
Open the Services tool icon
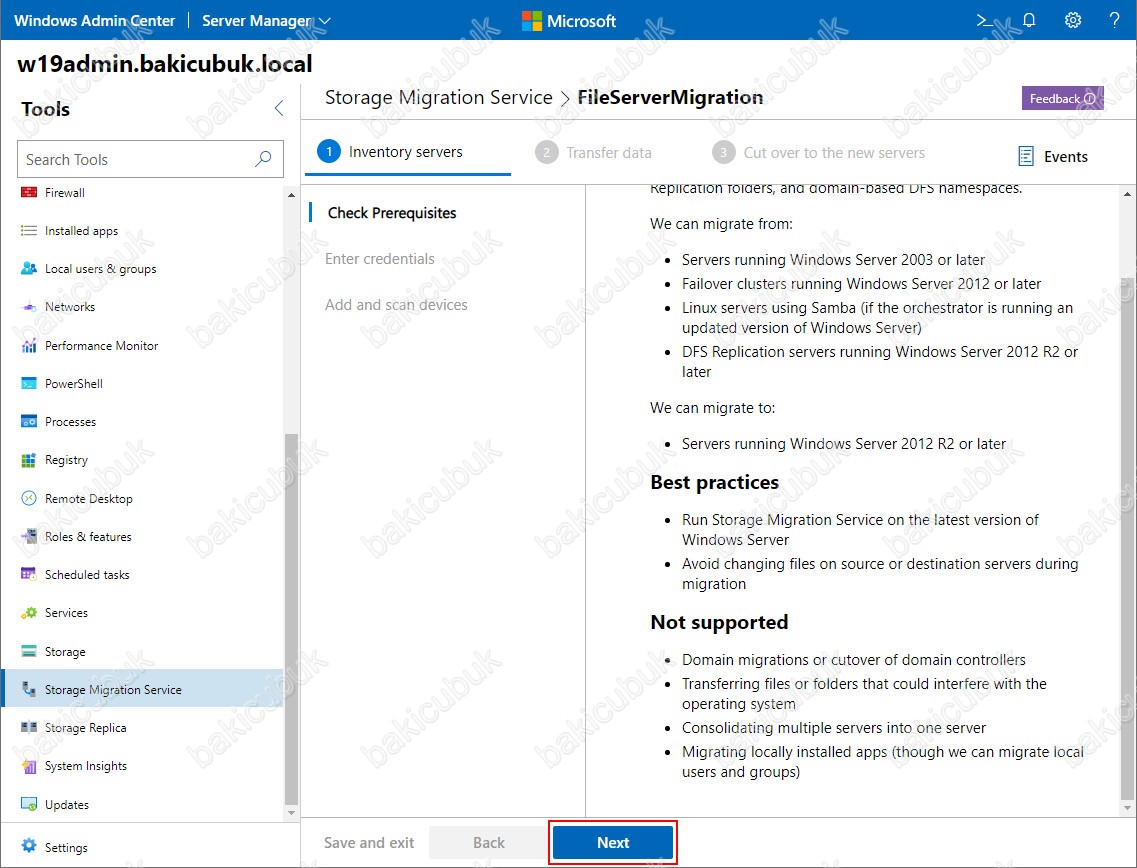tap(29, 613)
